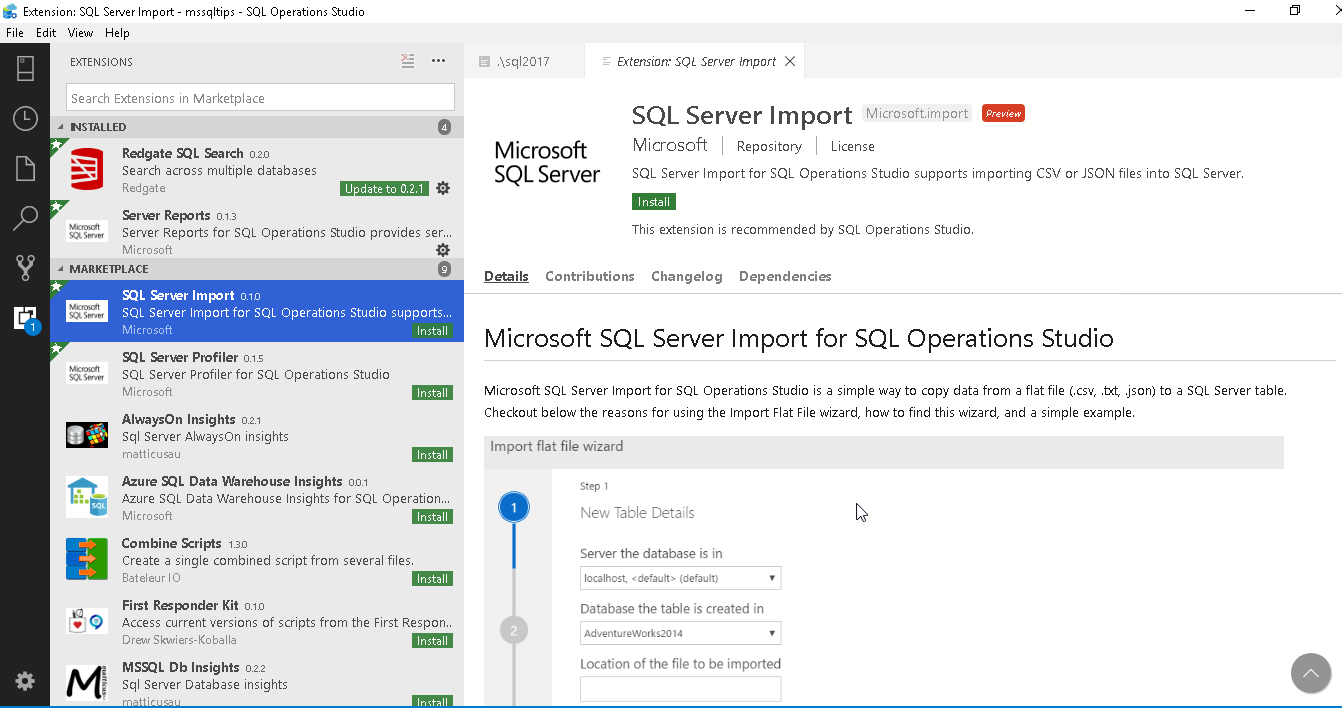The height and width of the screenshot is (708, 1342).
Task: Open the View menu
Action: [80, 33]
